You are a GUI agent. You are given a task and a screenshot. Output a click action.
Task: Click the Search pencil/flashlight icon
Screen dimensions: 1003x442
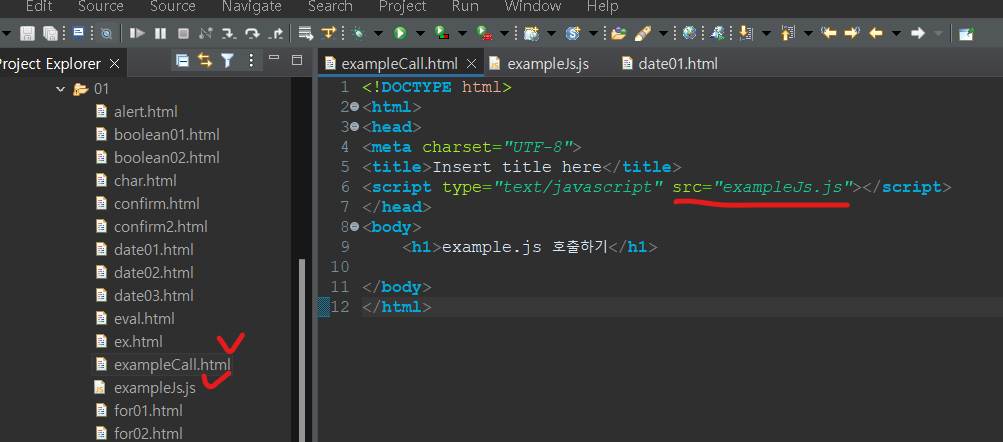point(642,33)
